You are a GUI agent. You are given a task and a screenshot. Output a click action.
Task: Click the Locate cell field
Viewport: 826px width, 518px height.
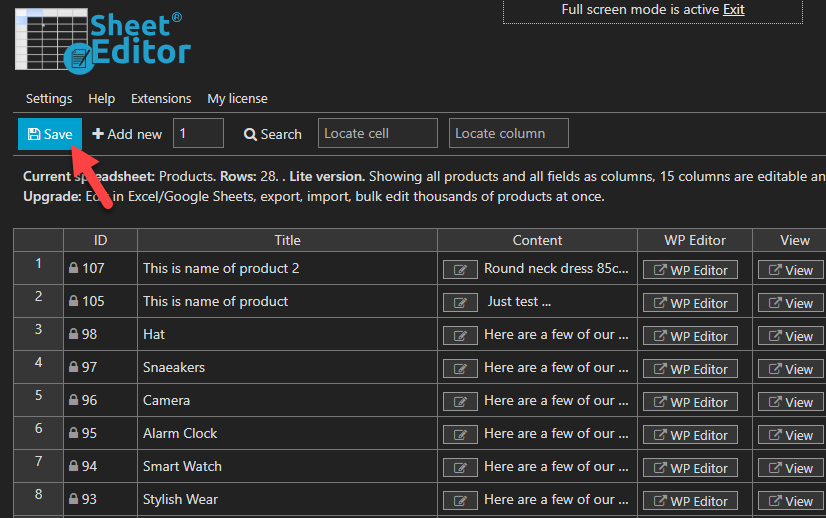coord(378,133)
